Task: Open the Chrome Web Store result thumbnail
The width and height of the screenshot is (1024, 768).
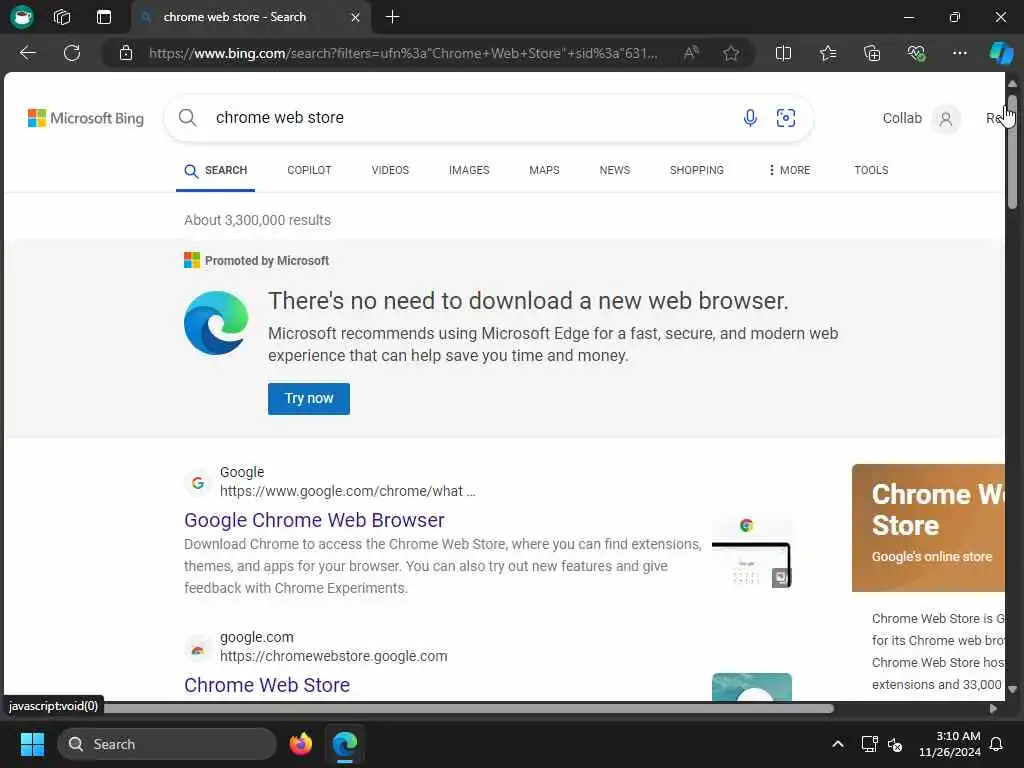Action: tap(752, 687)
